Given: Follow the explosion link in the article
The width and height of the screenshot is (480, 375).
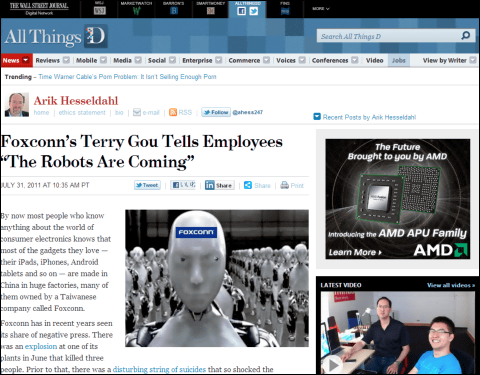Looking at the screenshot, I should (41, 346).
